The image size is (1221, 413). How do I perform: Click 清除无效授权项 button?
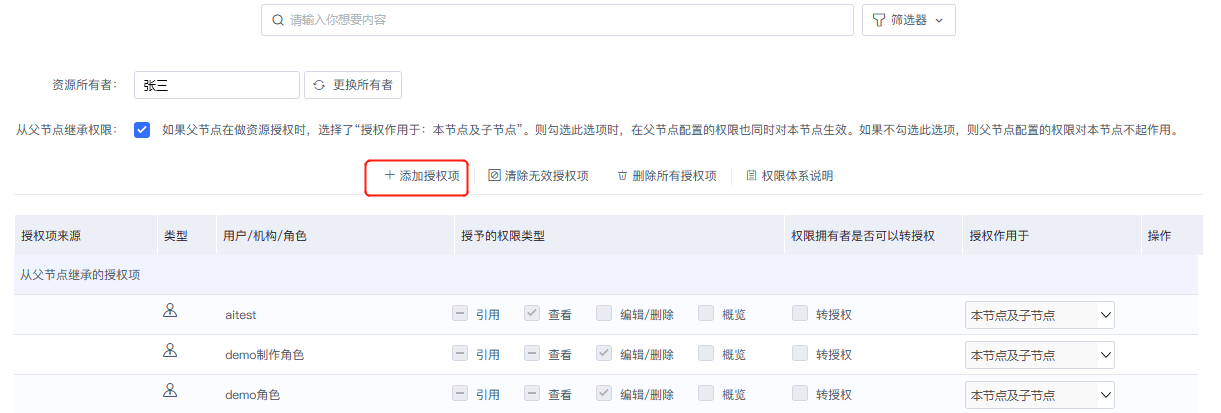click(x=538, y=176)
